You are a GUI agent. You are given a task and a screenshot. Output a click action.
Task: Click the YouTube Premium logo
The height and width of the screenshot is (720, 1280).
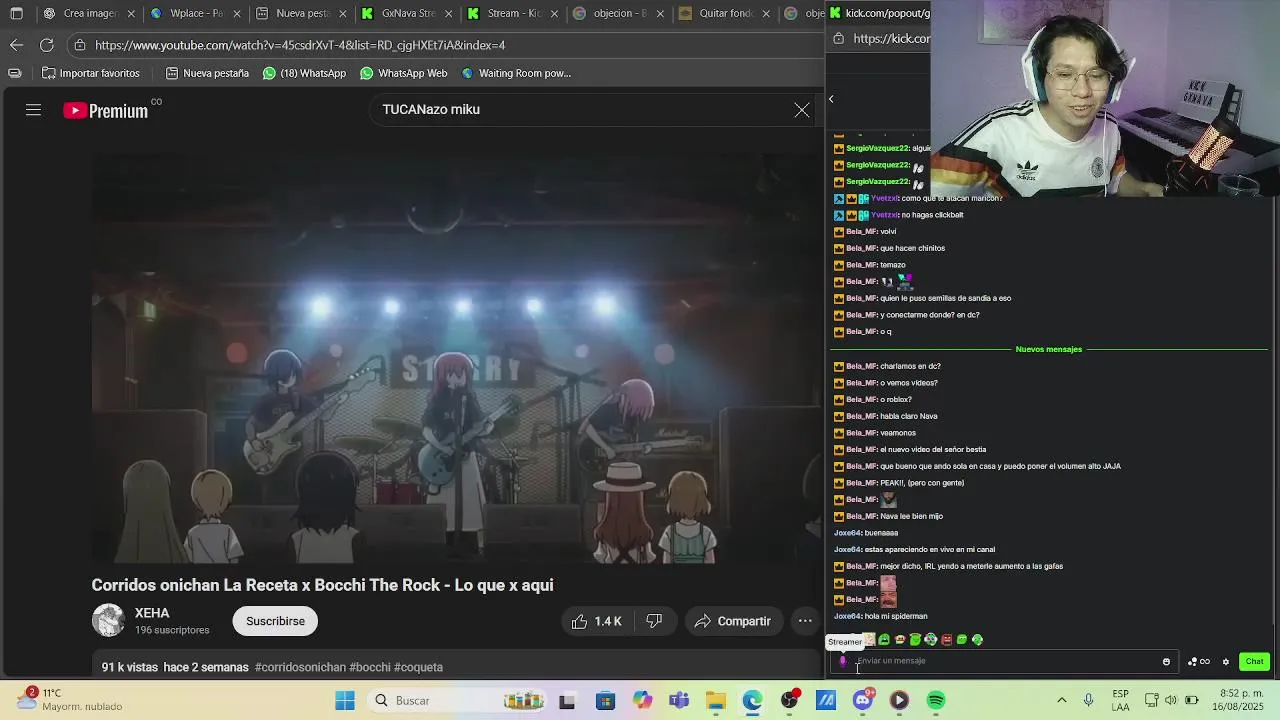coord(106,110)
